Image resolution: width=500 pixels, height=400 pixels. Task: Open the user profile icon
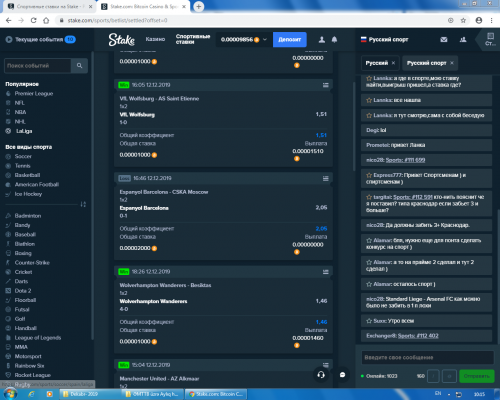point(322,40)
